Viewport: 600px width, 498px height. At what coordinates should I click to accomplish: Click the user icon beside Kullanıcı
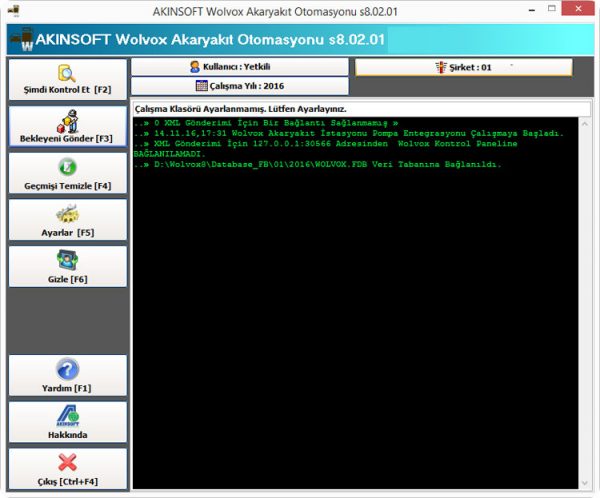[x=195, y=67]
